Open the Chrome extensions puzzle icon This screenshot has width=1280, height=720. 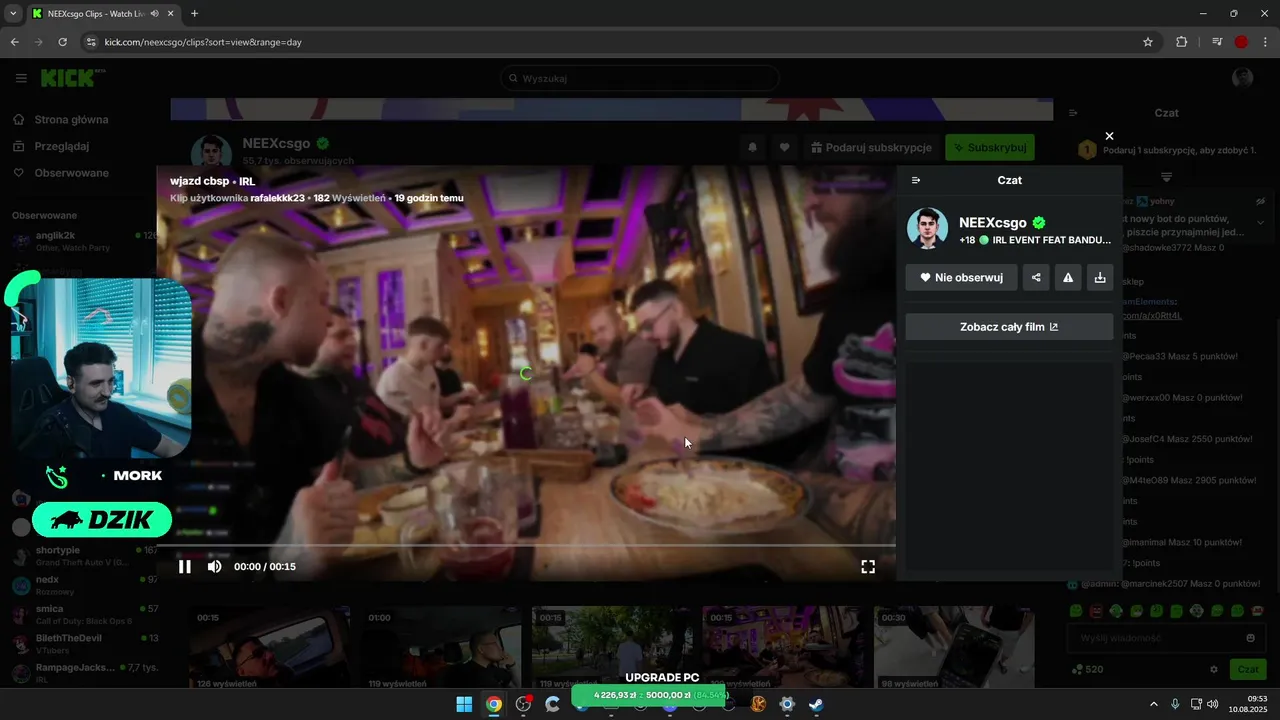click(x=1182, y=42)
